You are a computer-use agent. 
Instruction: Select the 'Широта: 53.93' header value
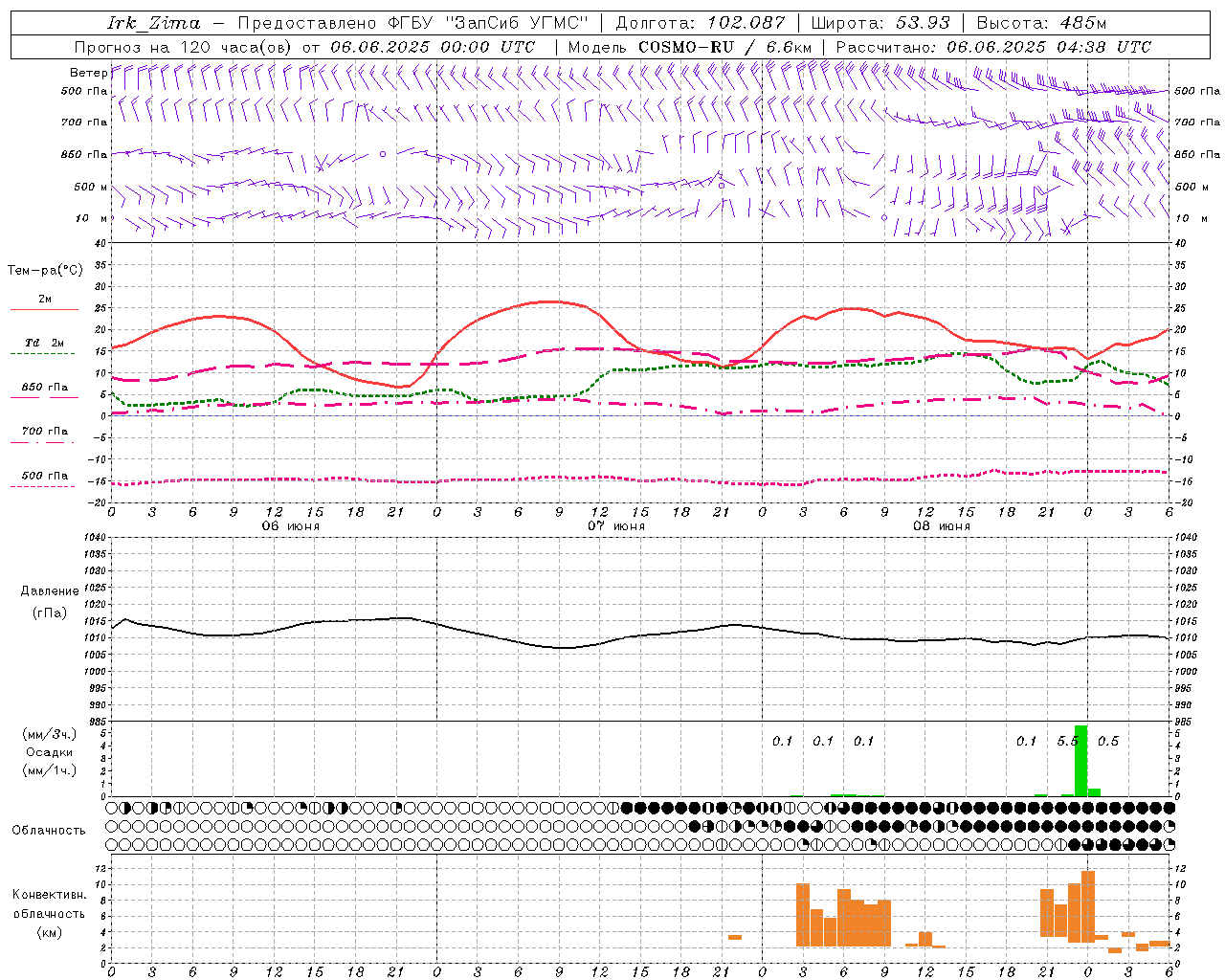coord(880,23)
